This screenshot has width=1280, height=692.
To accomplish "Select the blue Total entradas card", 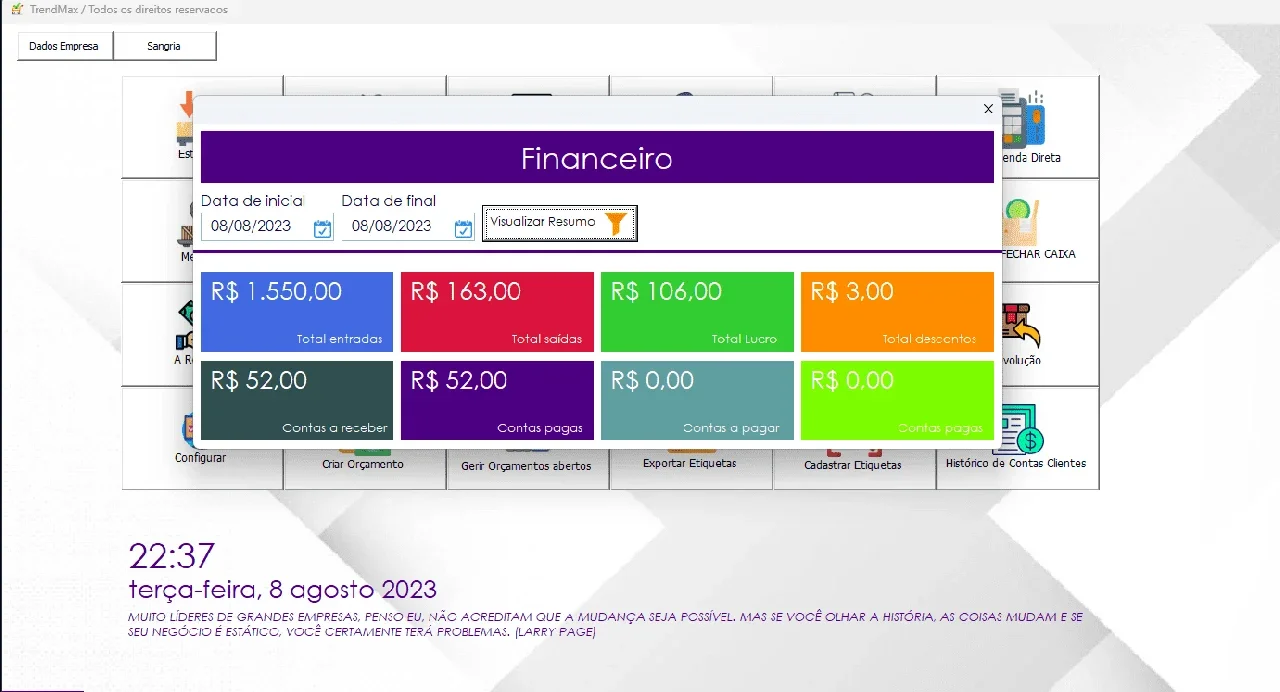I will click(297, 312).
